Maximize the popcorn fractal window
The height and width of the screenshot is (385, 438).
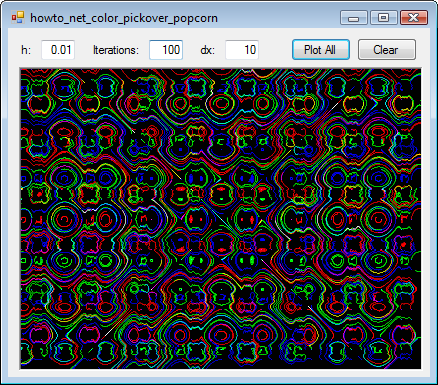tap(384, 18)
